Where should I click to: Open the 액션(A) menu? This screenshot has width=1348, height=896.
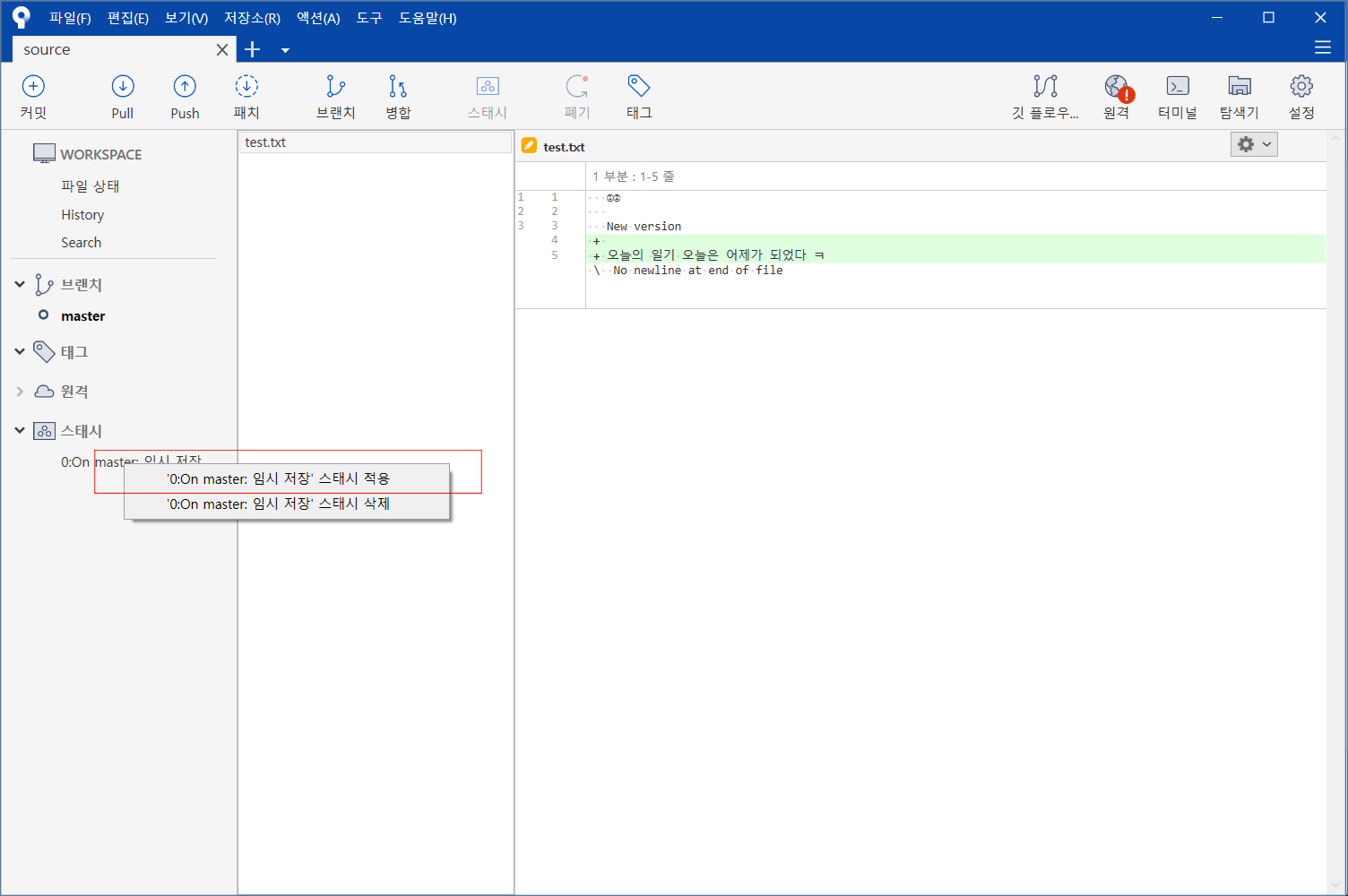point(318,18)
